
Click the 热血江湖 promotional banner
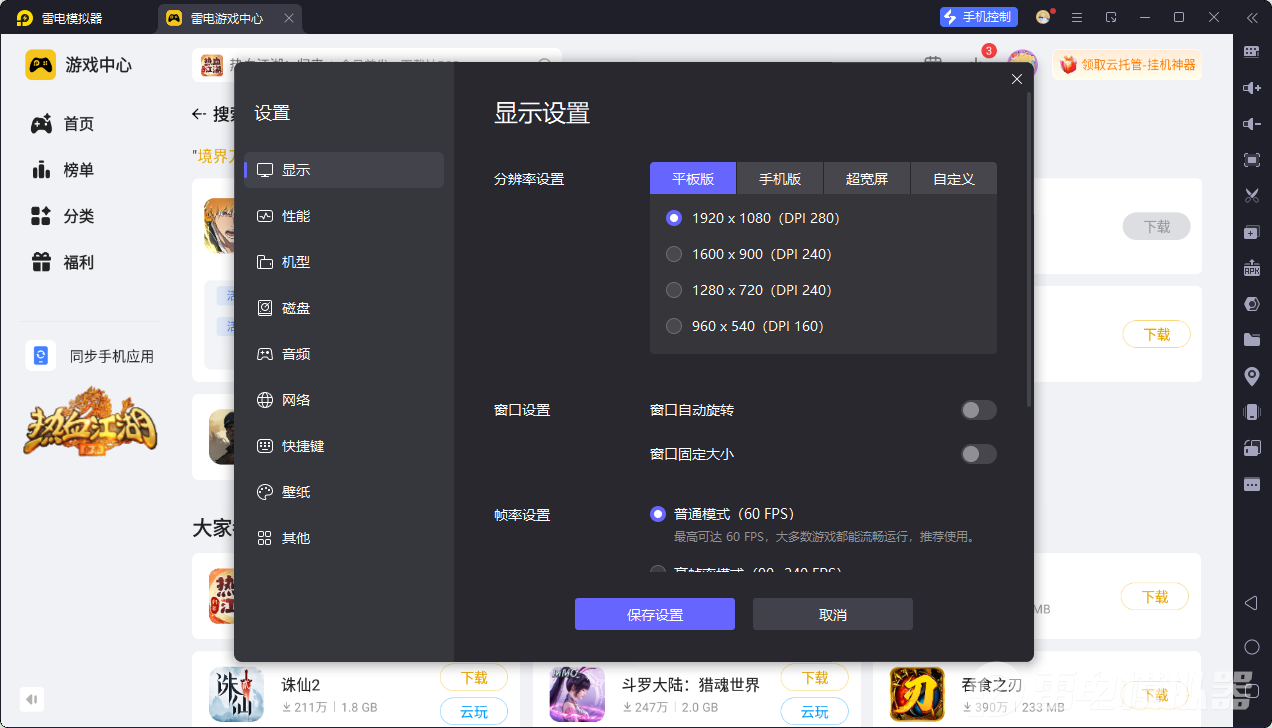click(89, 425)
